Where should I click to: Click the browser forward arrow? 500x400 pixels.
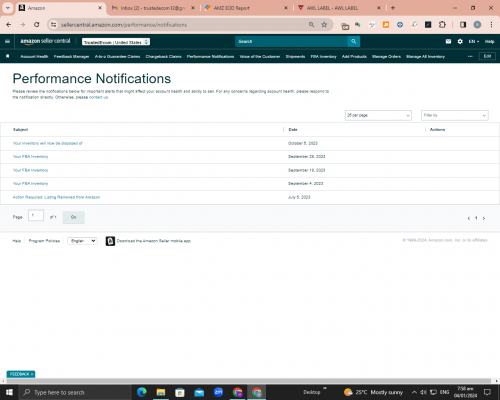23,25
